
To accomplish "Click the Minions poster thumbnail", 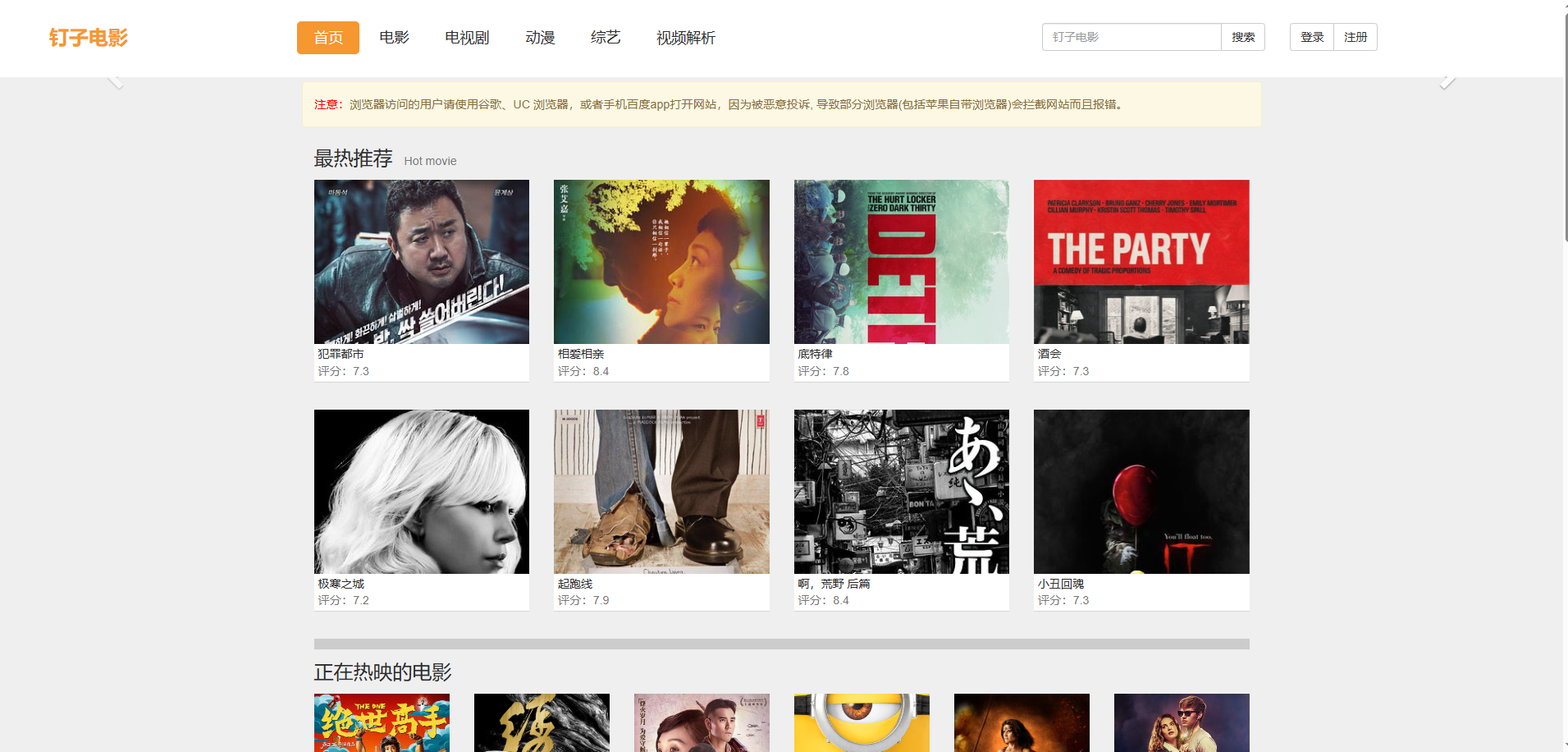I will click(862, 722).
